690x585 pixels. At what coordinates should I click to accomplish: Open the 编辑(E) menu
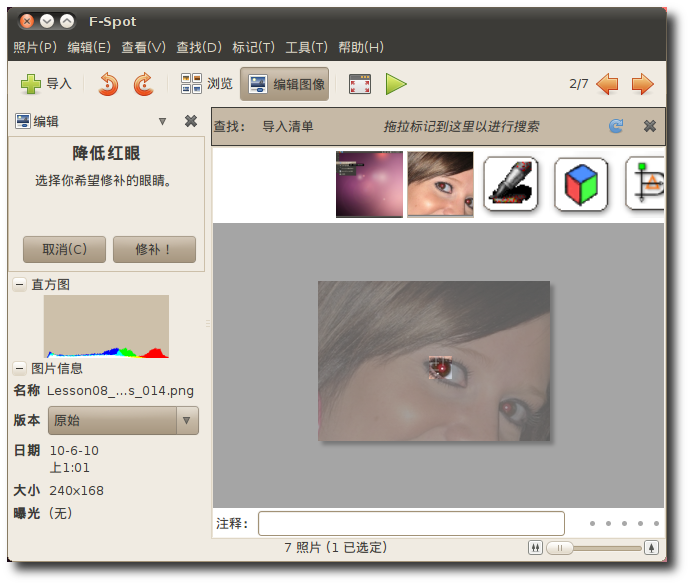pos(89,47)
